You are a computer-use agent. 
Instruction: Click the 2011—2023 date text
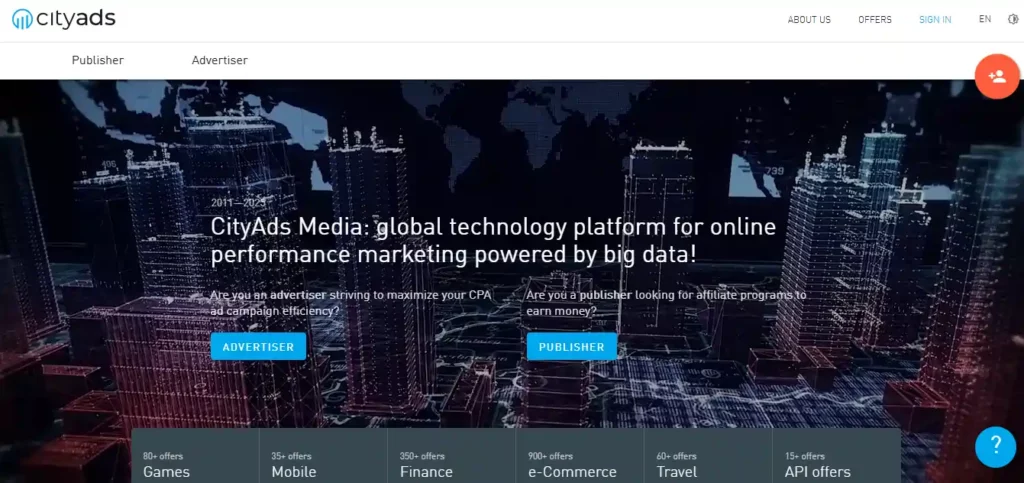(238, 203)
